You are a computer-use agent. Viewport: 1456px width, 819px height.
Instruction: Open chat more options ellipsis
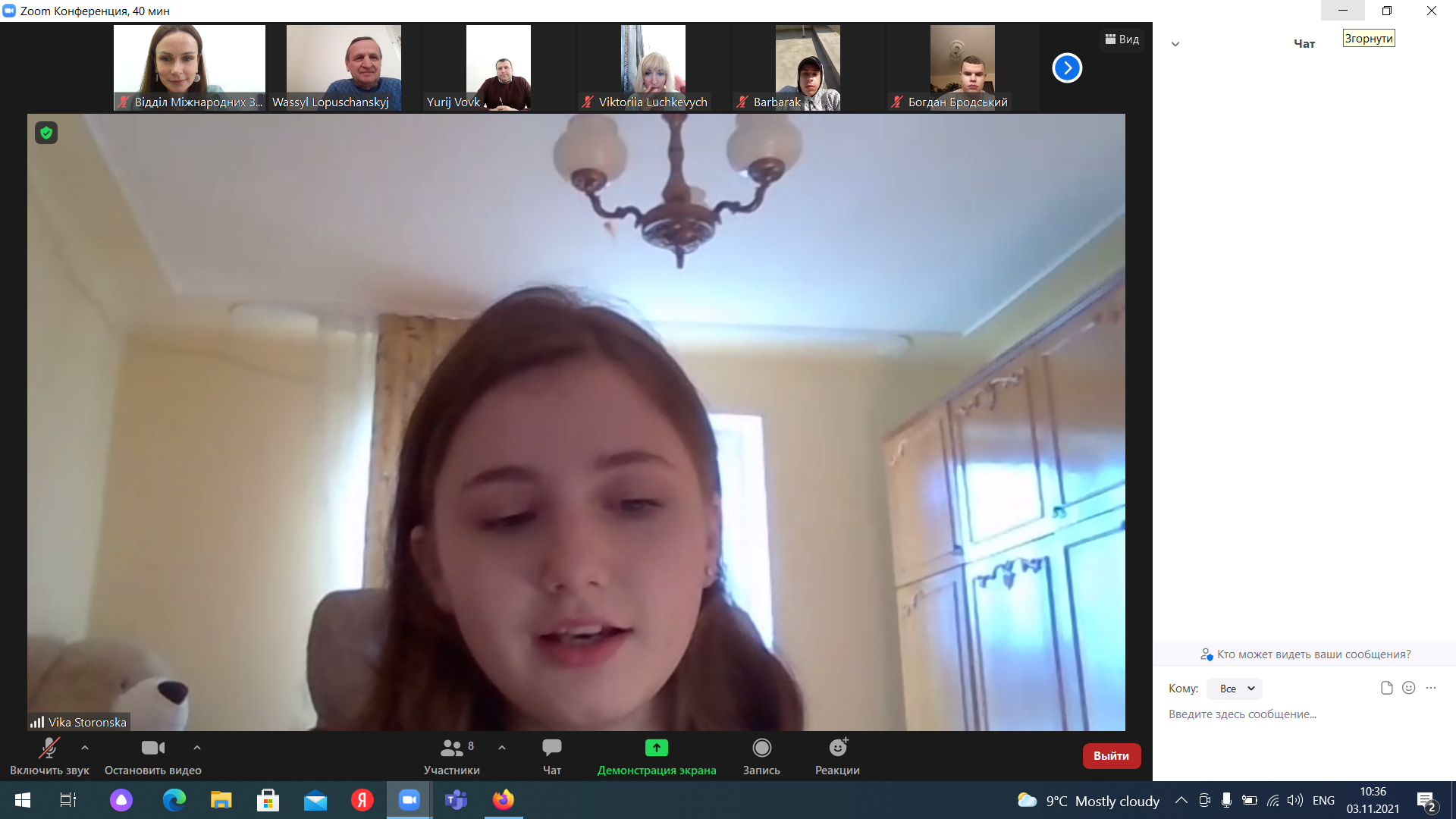coord(1431,688)
